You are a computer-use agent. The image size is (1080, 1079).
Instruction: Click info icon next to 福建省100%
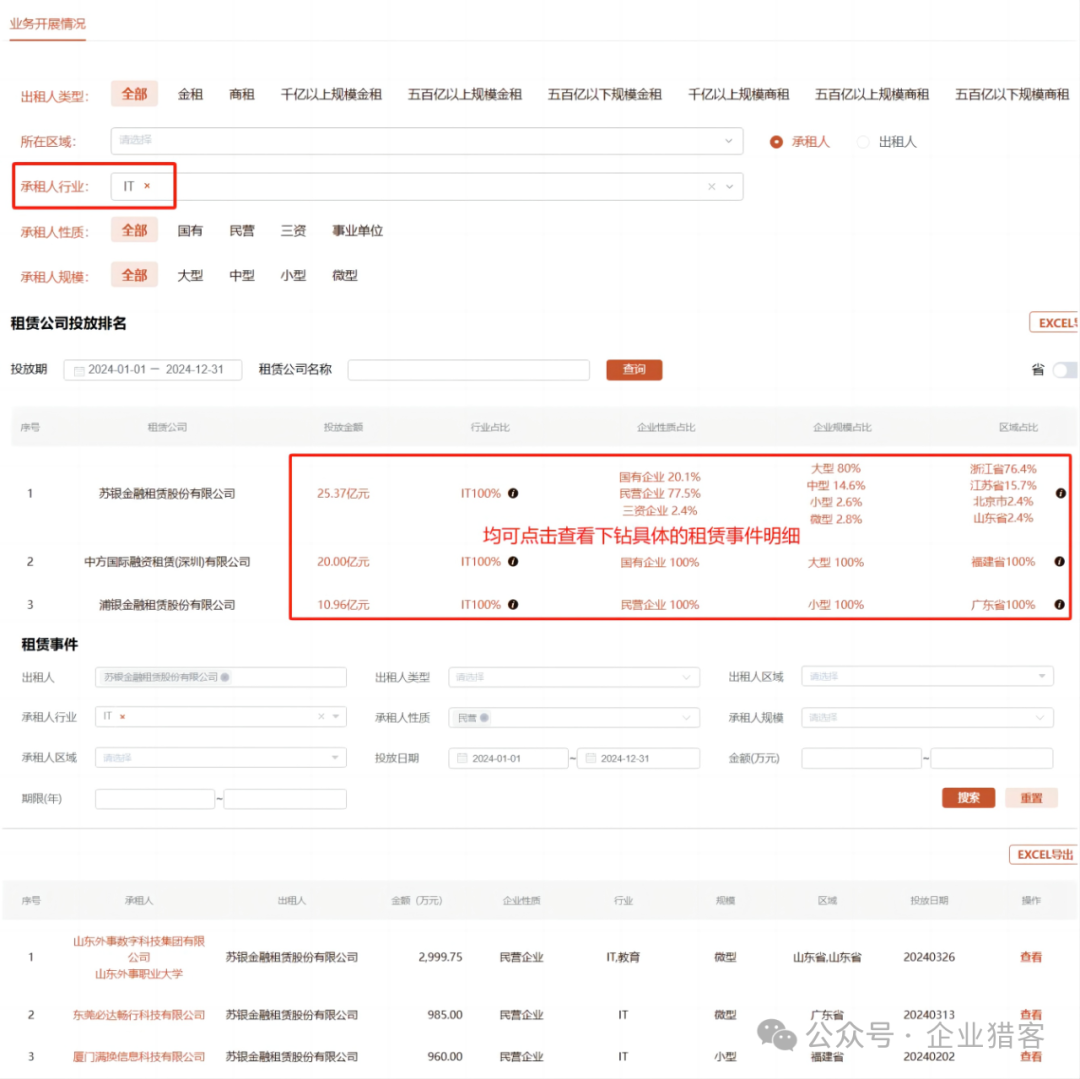click(x=1059, y=561)
